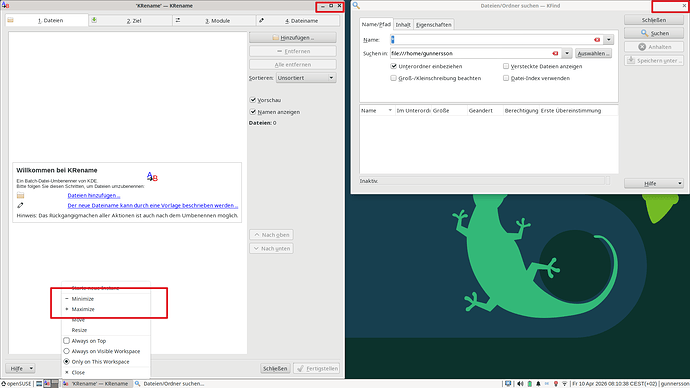Image resolution: width=690 pixels, height=388 pixels.
Task: Toggle the Namen anzeigen checkbox
Action: (253, 112)
